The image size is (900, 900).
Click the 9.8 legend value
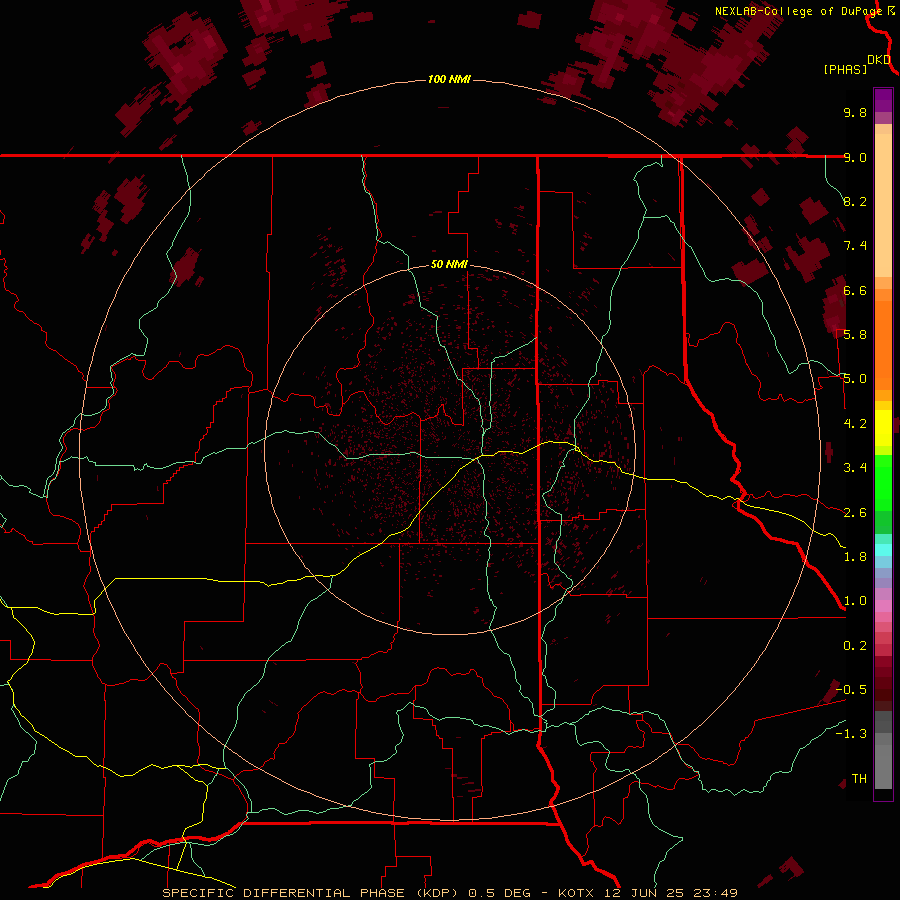(x=855, y=112)
